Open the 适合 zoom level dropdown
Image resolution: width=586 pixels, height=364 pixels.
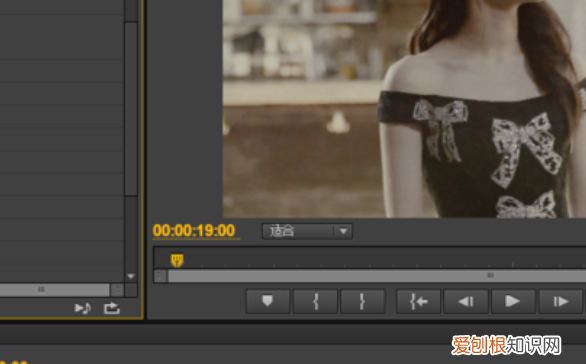pos(307,231)
